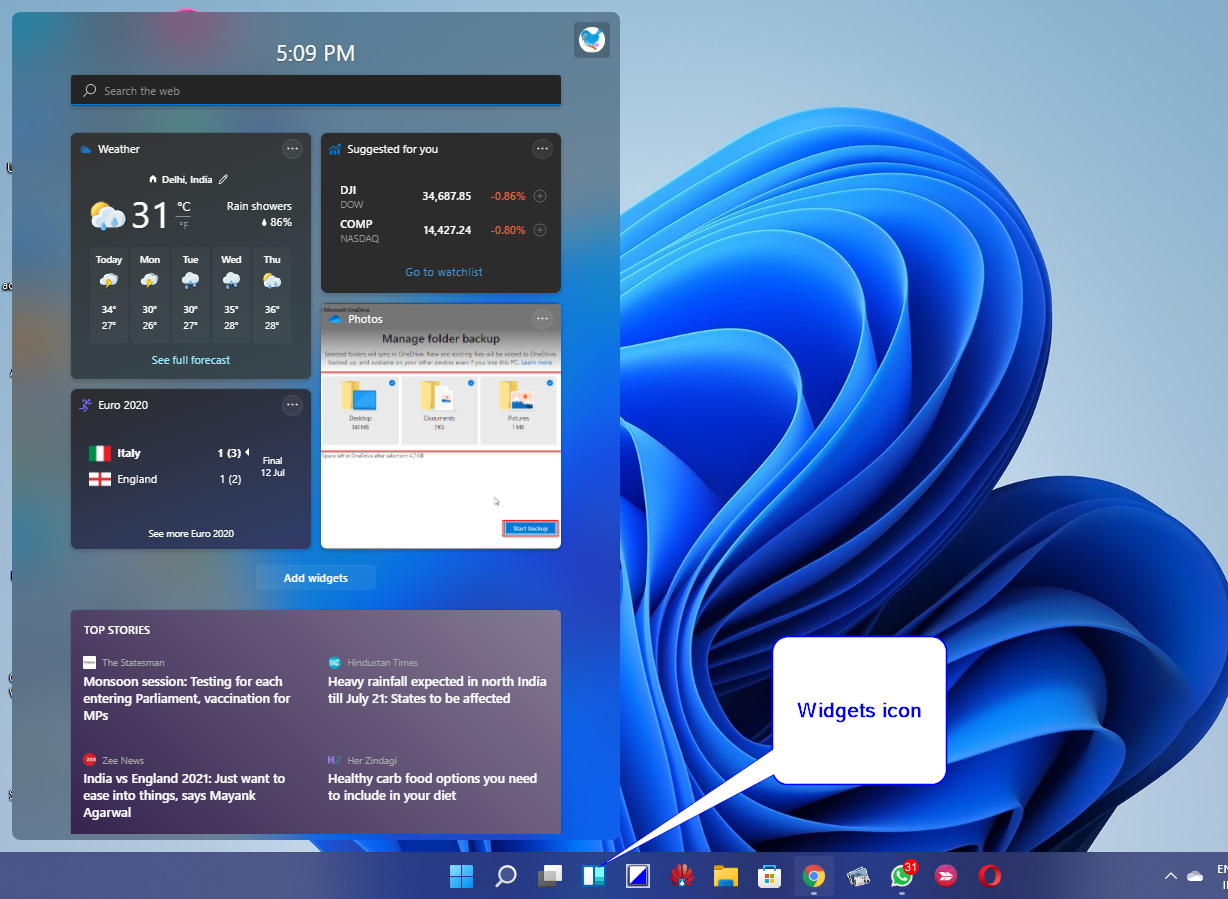1228x899 pixels.
Task: Switch temperature to Fahrenheit unit
Action: click(184, 224)
